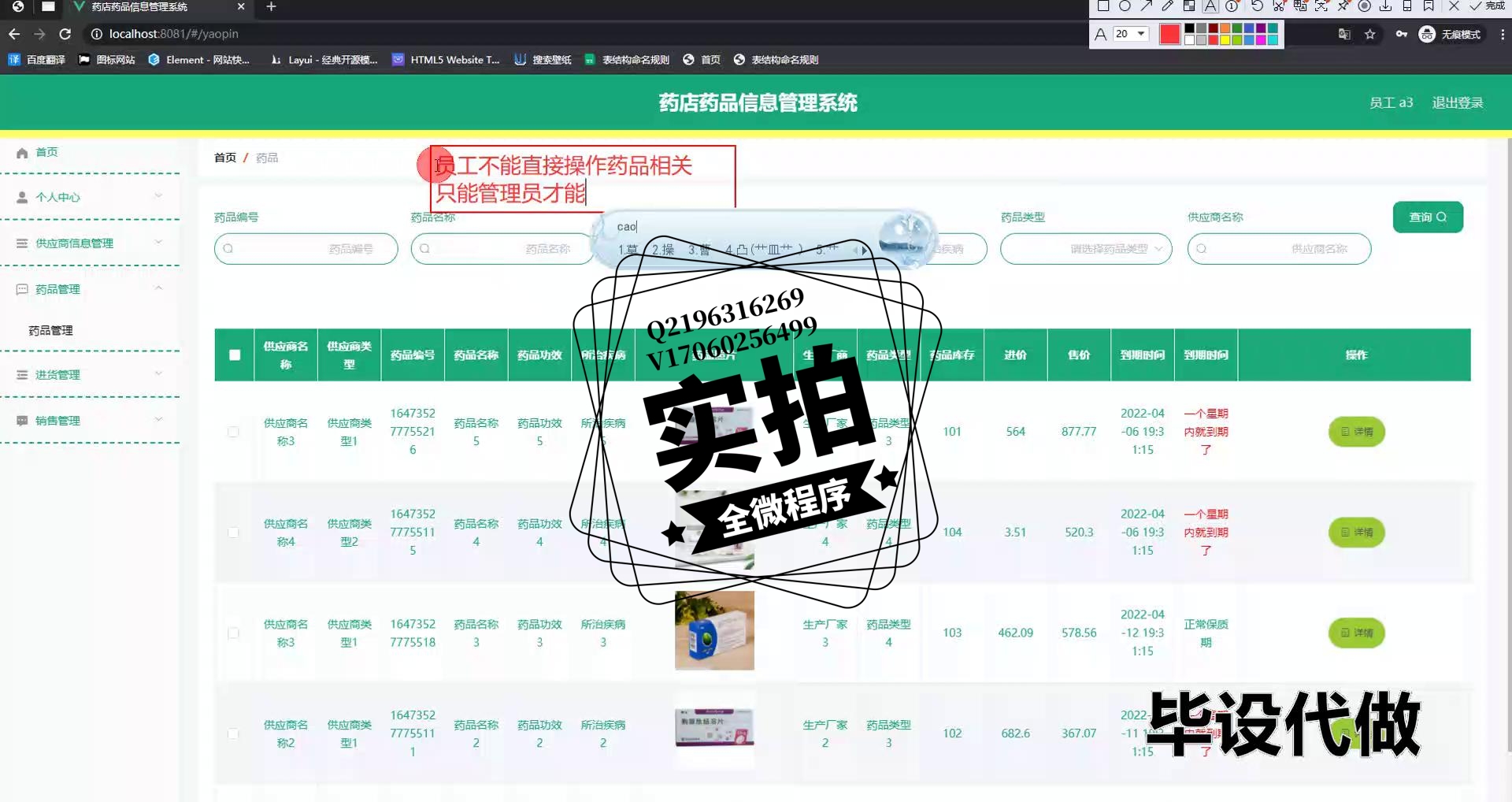
Task: Pick the yellow color swatch
Action: pos(1225,40)
